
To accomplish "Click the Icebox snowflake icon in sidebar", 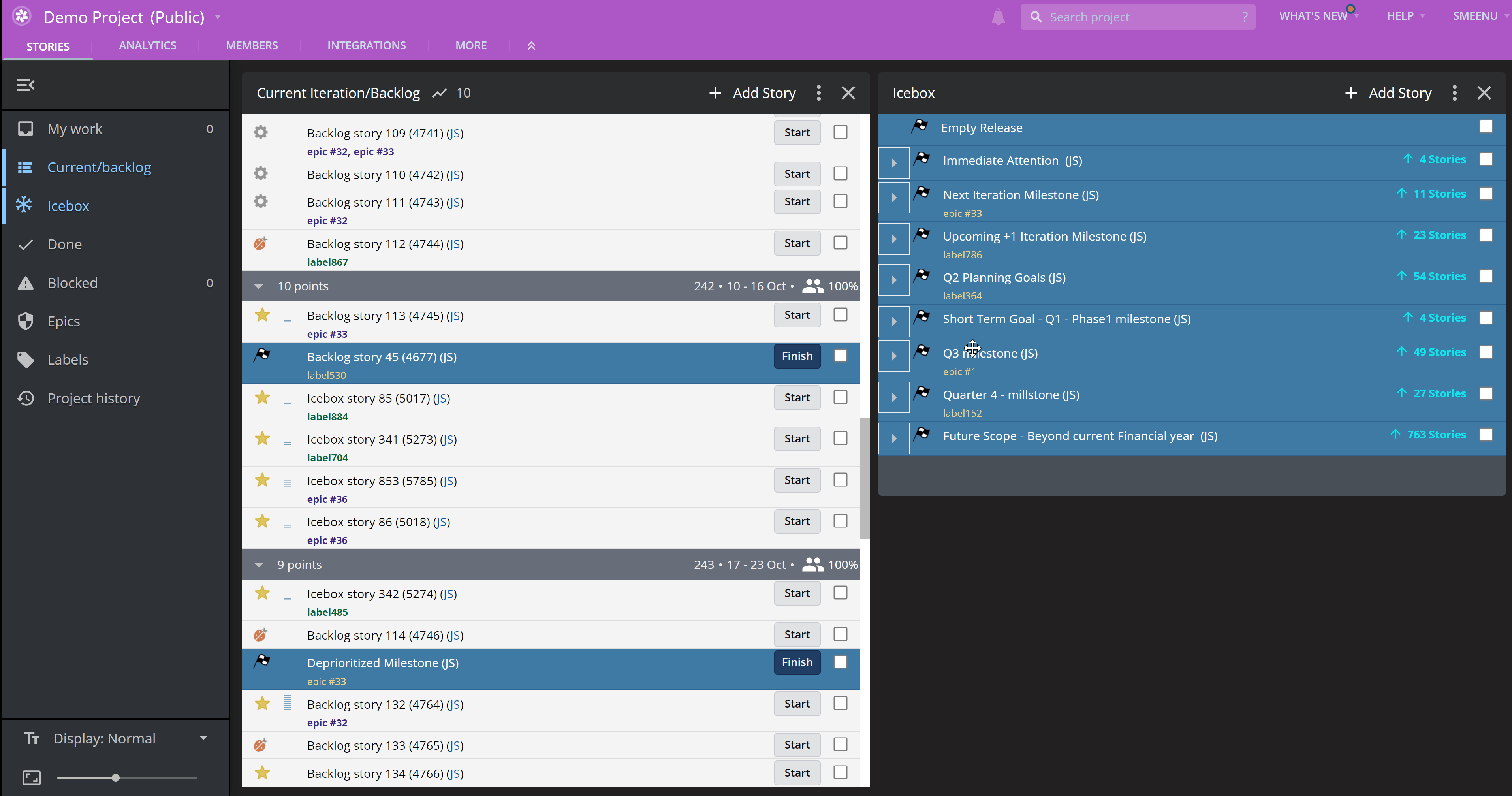I will tap(24, 205).
